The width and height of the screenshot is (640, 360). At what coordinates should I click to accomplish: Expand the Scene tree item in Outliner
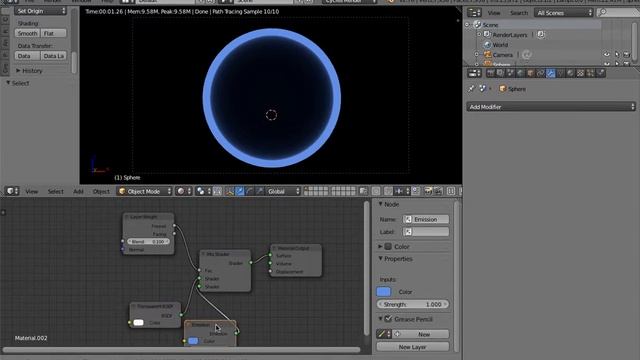467,25
